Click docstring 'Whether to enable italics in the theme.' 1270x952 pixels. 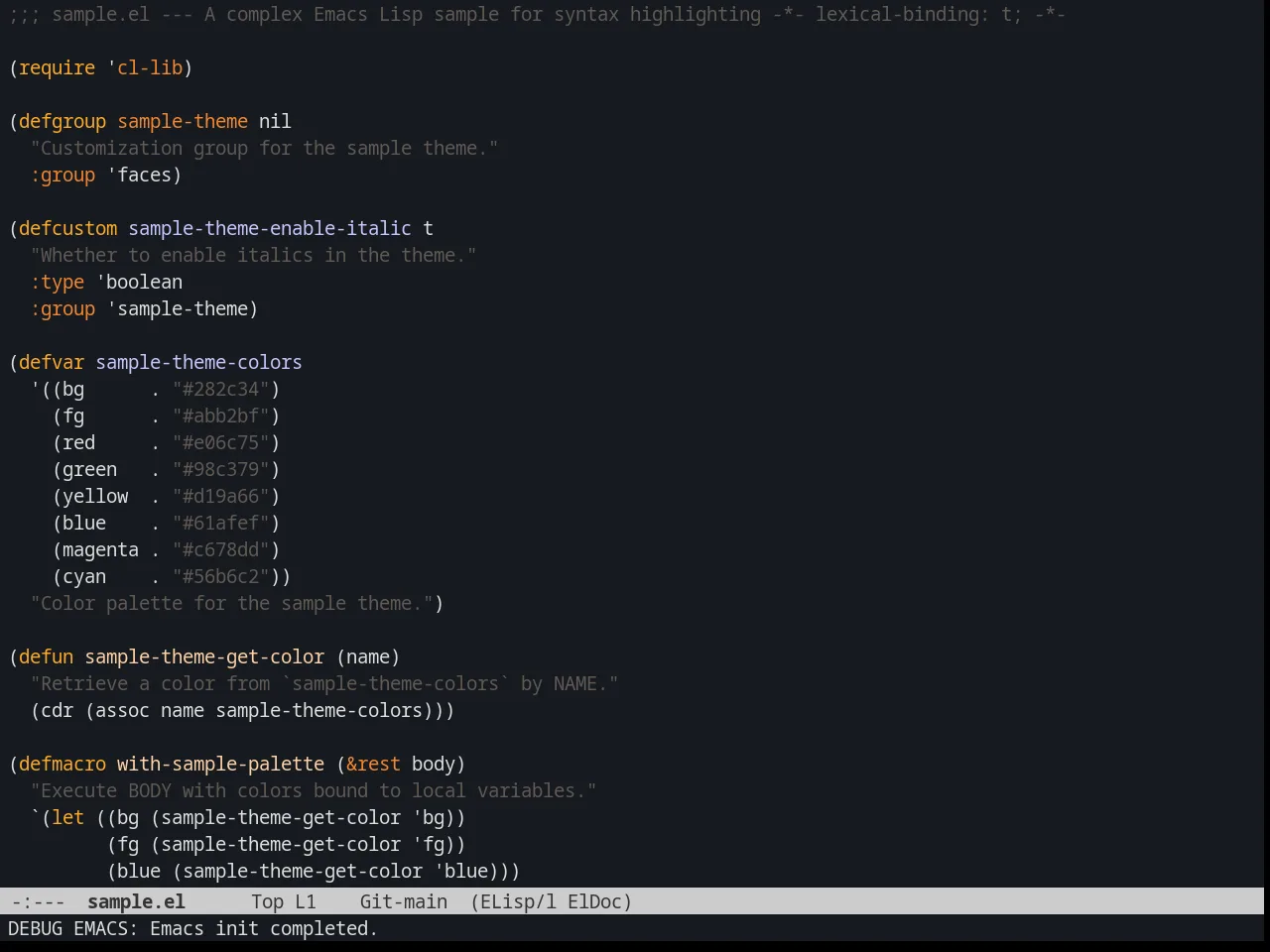click(253, 255)
